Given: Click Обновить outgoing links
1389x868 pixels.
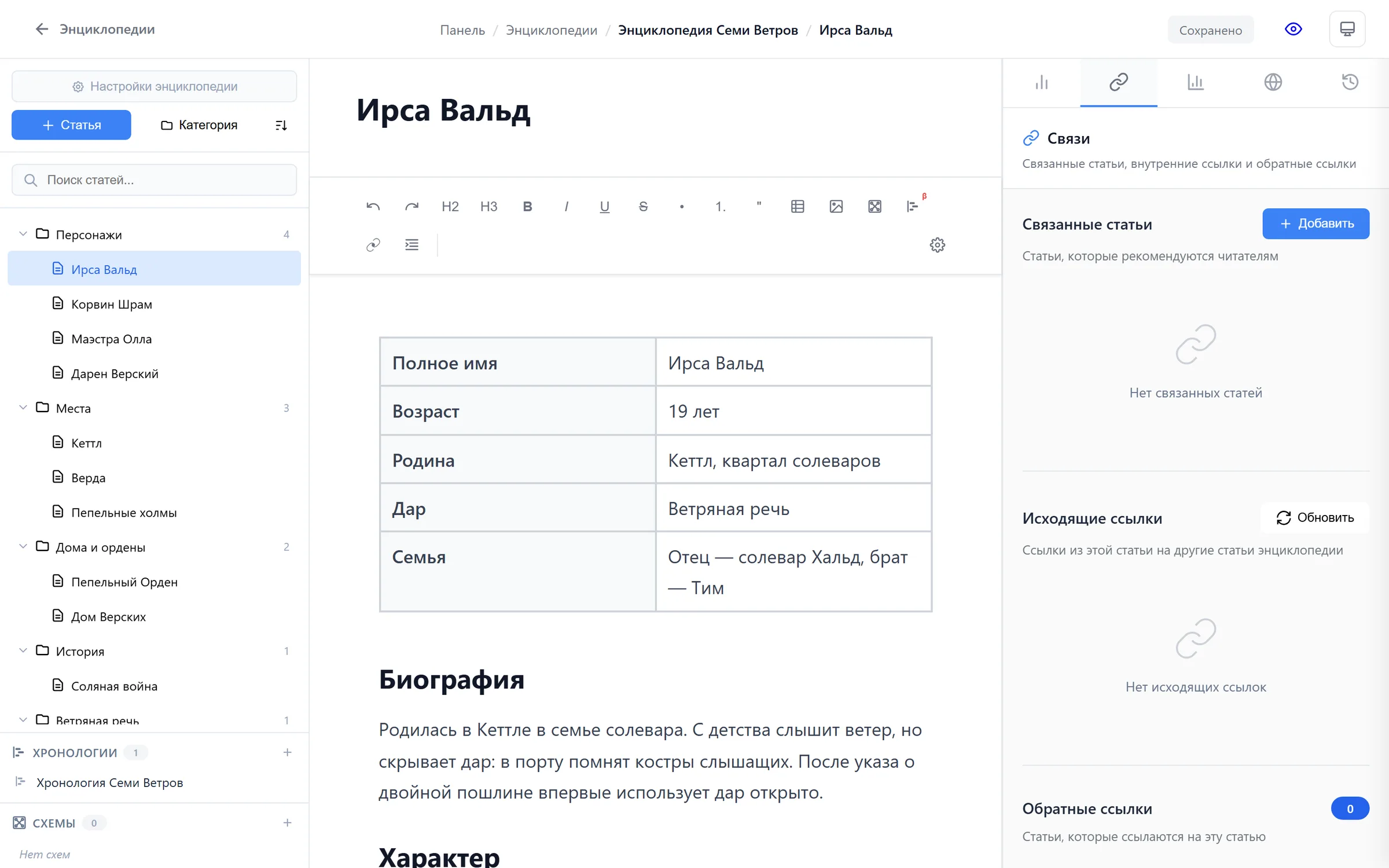Looking at the screenshot, I should [1315, 518].
